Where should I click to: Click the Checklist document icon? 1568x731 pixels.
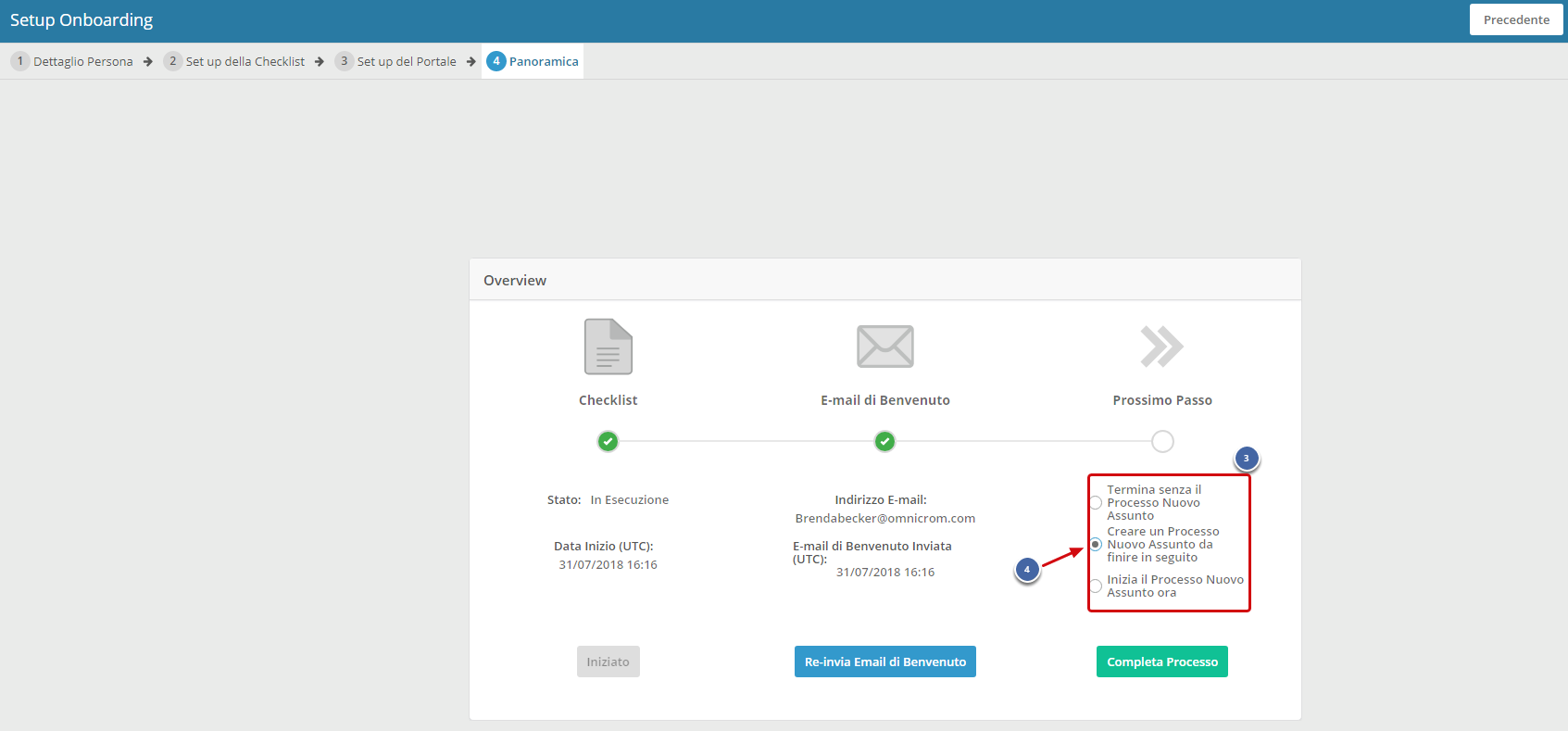tap(608, 347)
